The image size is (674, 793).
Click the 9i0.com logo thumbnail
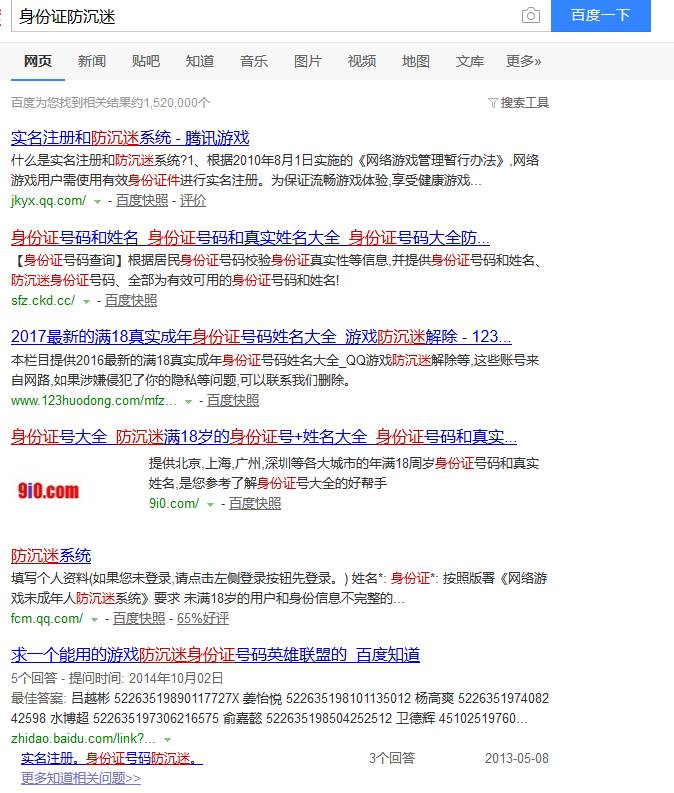pos(49,490)
